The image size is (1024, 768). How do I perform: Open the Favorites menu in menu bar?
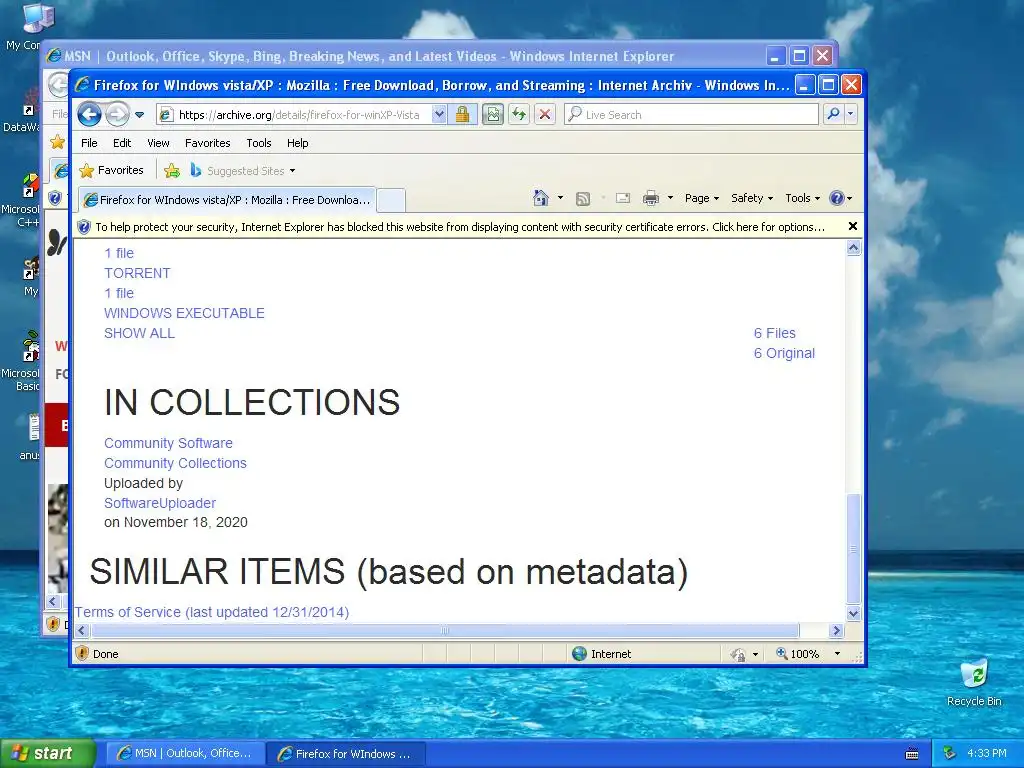click(207, 143)
